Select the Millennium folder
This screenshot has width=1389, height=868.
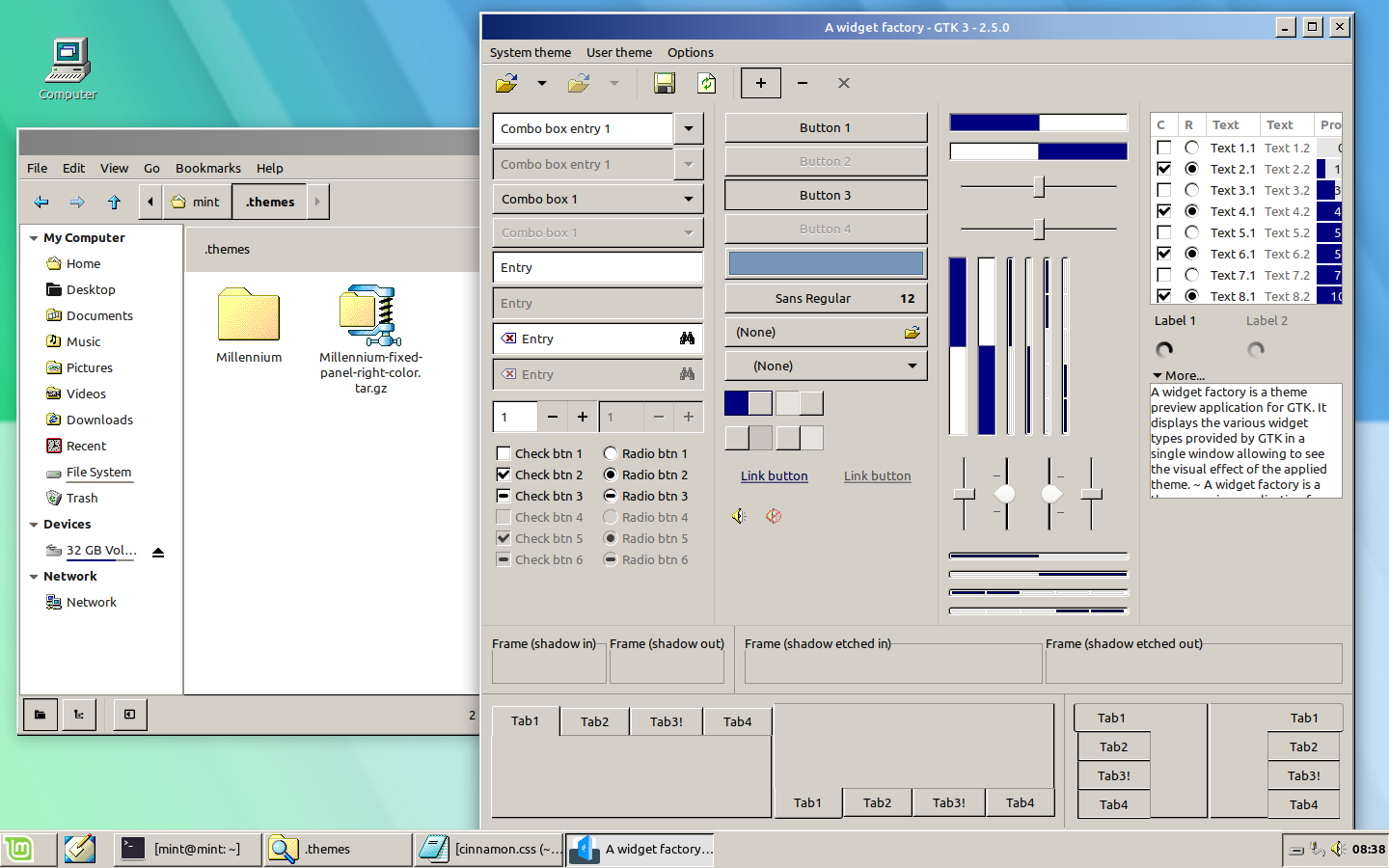(249, 326)
